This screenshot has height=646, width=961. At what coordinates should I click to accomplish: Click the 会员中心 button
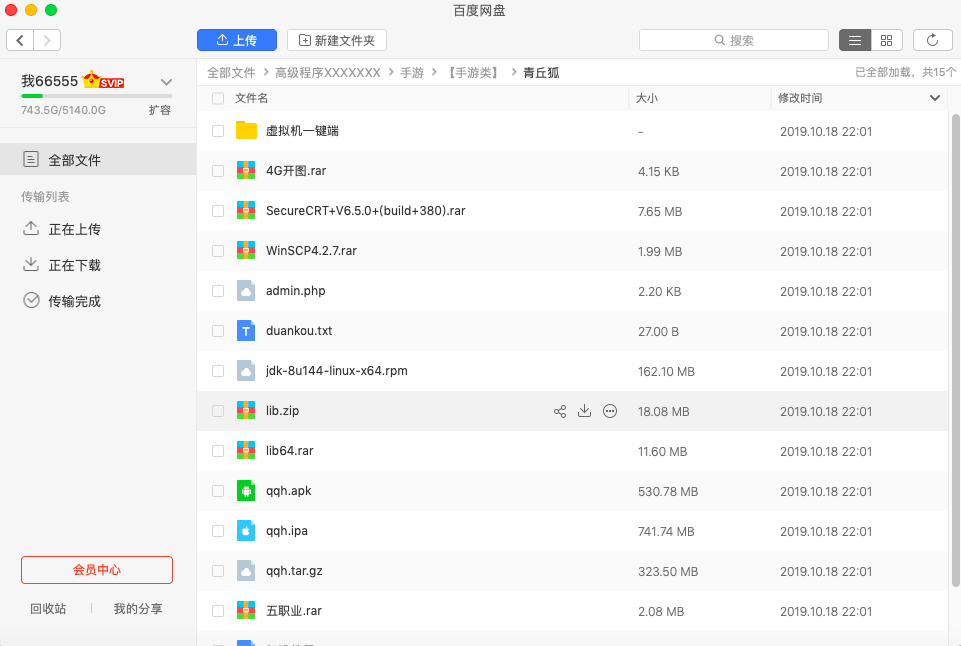[97, 569]
